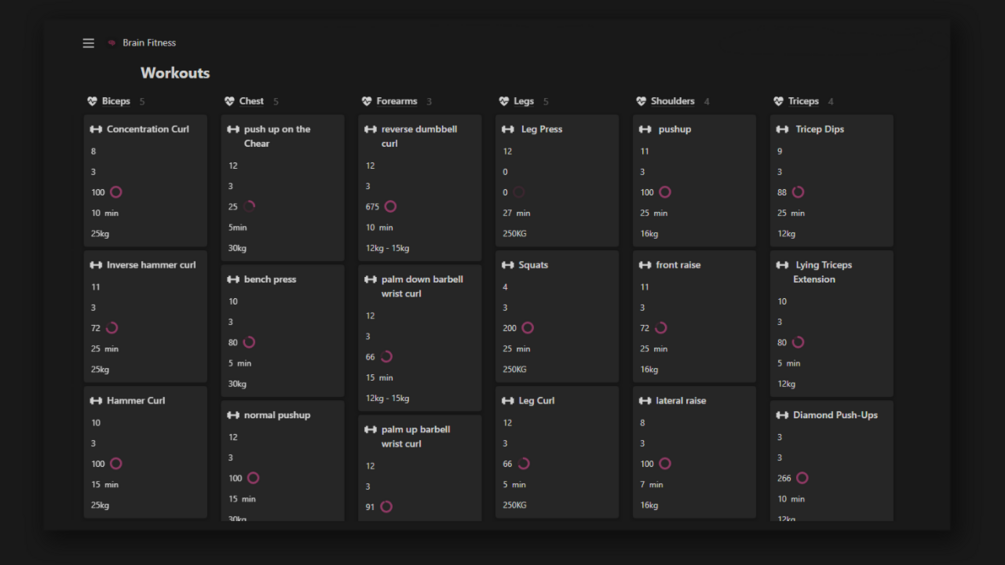Click progress ring on Inverse hammer curl
Viewport: 1005px width, 565px height.
pyautogui.click(x=112, y=328)
